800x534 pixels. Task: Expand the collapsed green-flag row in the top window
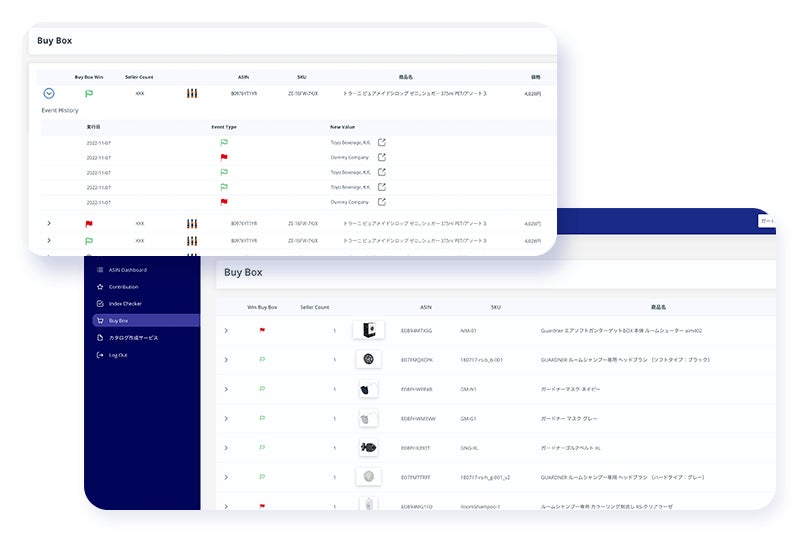[x=49, y=240]
